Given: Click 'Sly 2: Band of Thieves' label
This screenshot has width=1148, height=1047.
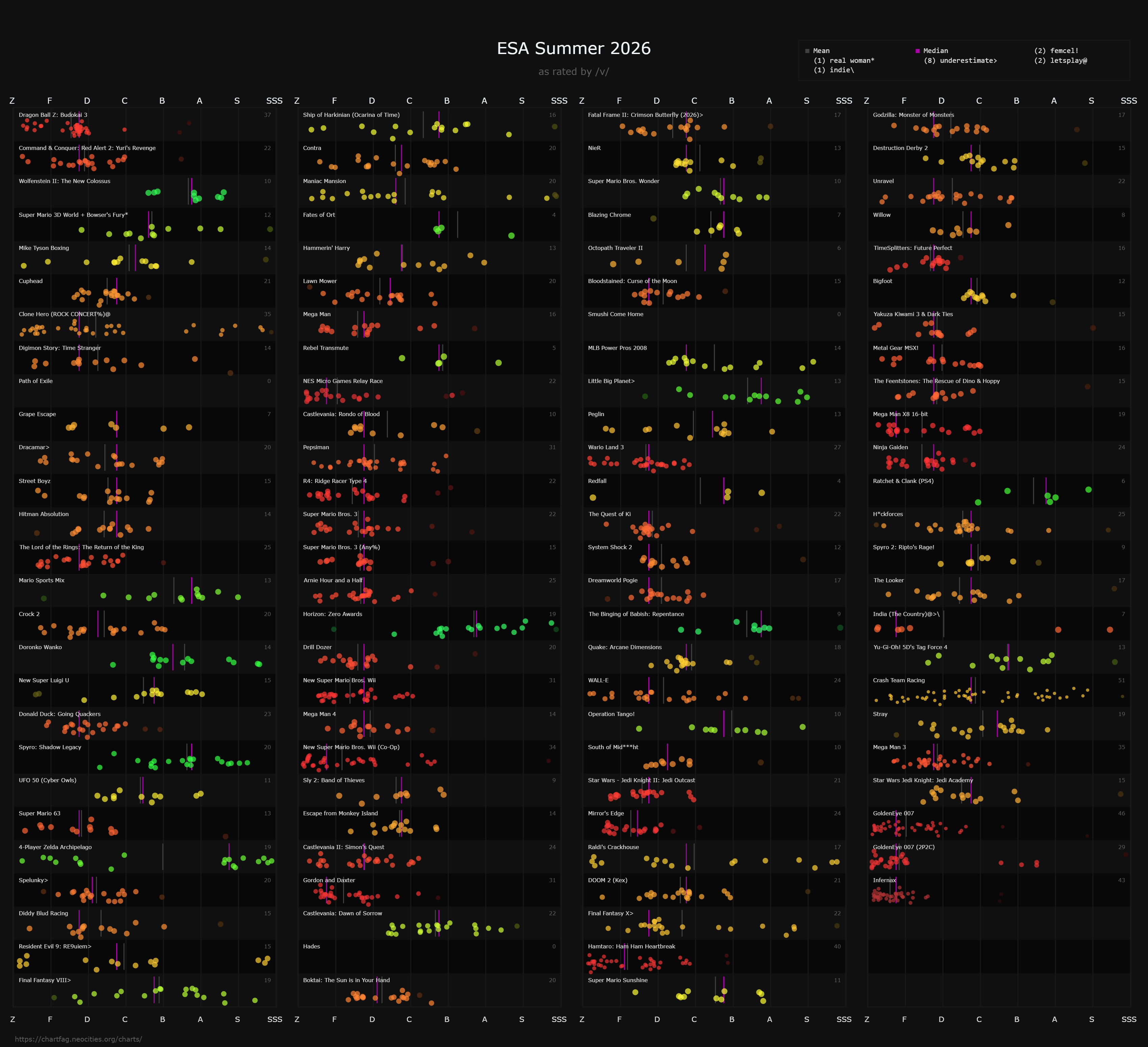Looking at the screenshot, I should point(334,781).
